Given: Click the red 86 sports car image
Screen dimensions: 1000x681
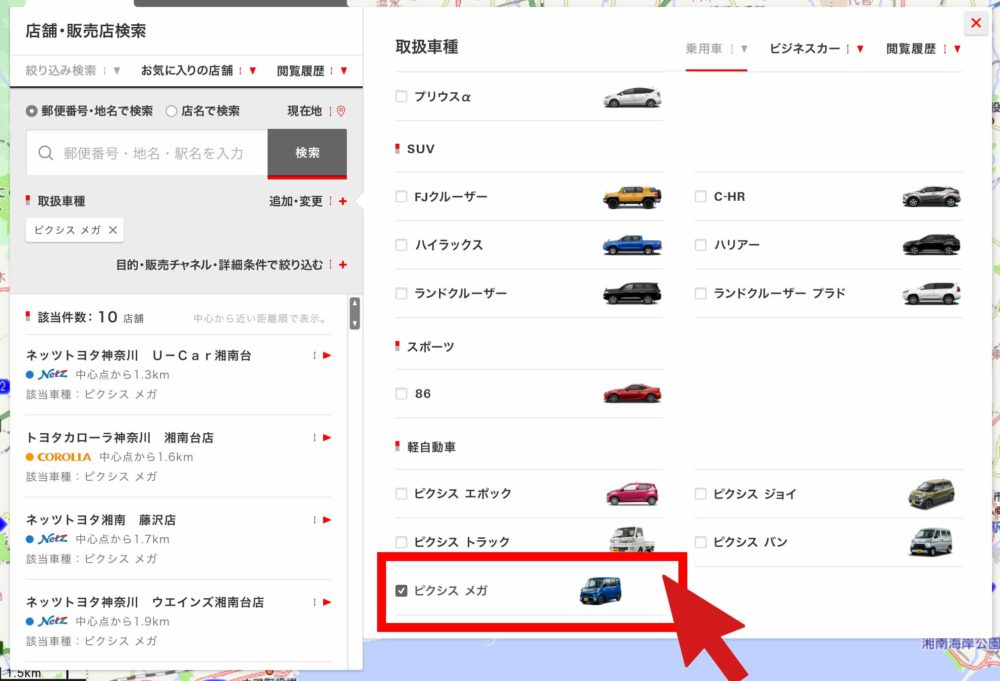Looking at the screenshot, I should [632, 393].
